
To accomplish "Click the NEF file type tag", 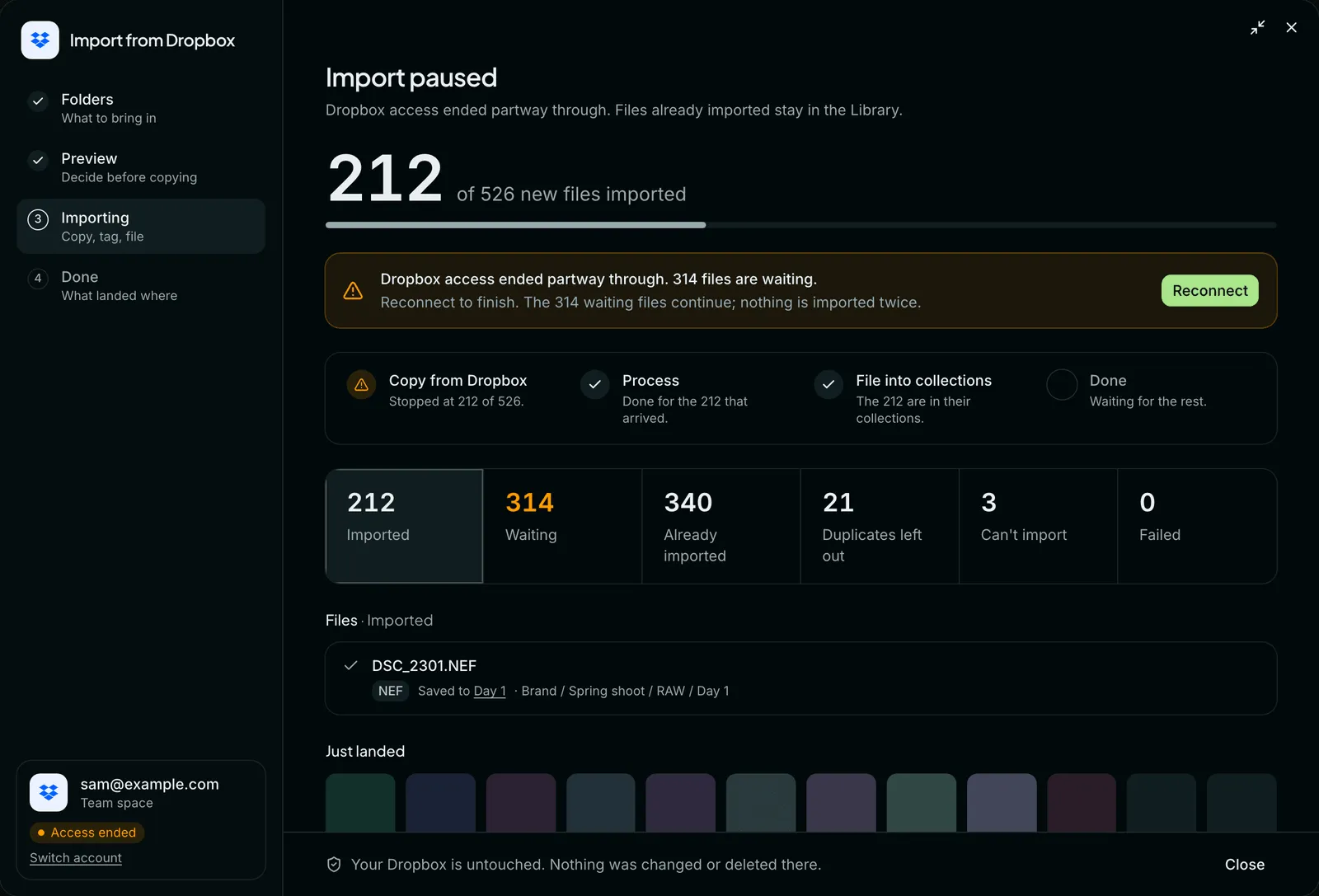I will (x=391, y=691).
